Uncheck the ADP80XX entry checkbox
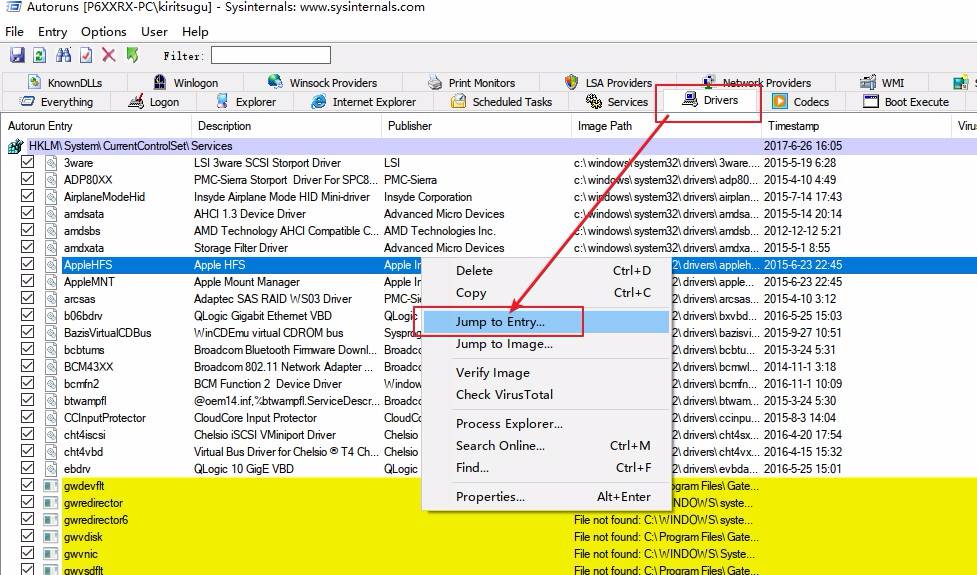The height and width of the screenshot is (575, 977). 27,179
